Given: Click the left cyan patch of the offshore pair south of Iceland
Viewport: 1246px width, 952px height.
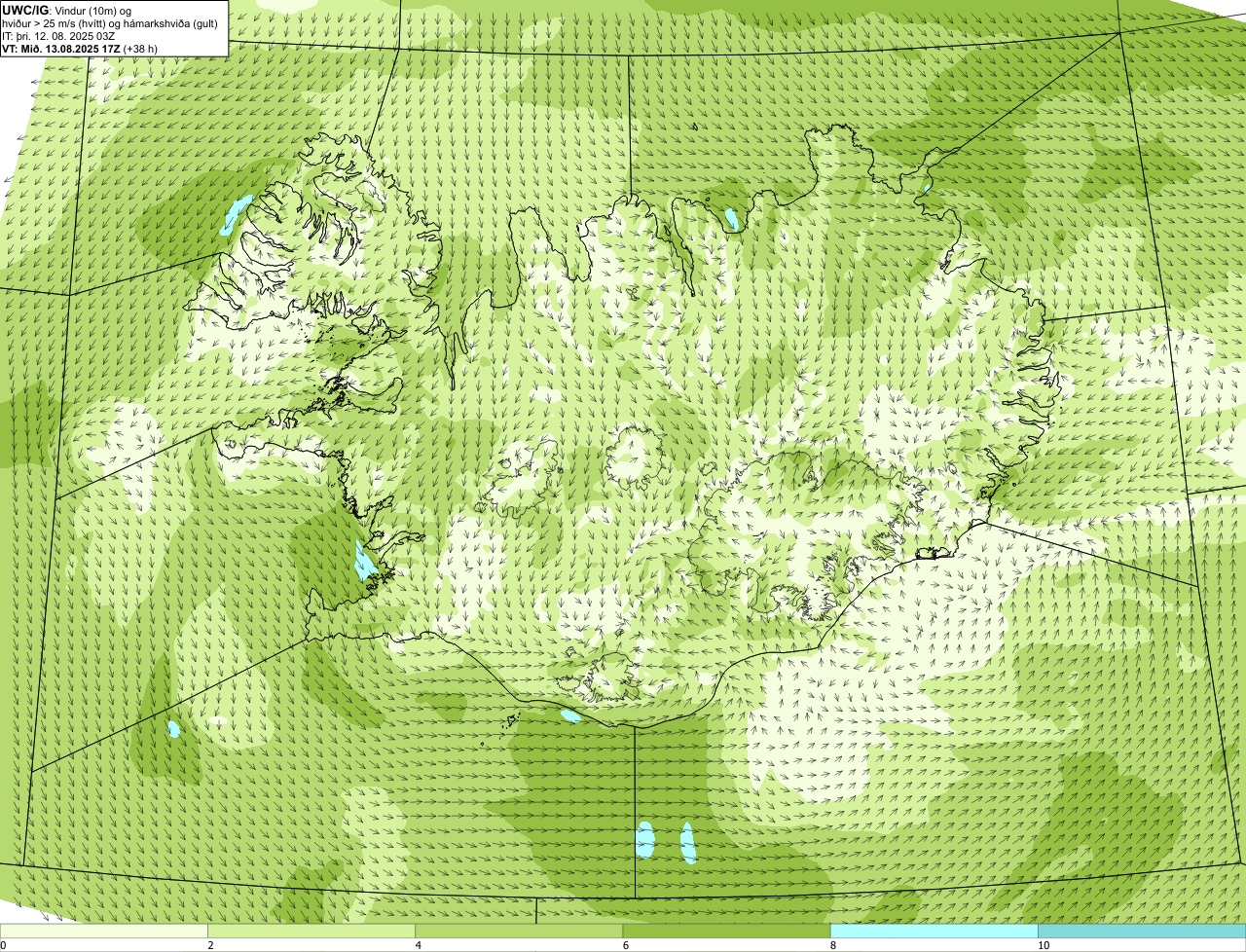Looking at the screenshot, I should click(644, 839).
